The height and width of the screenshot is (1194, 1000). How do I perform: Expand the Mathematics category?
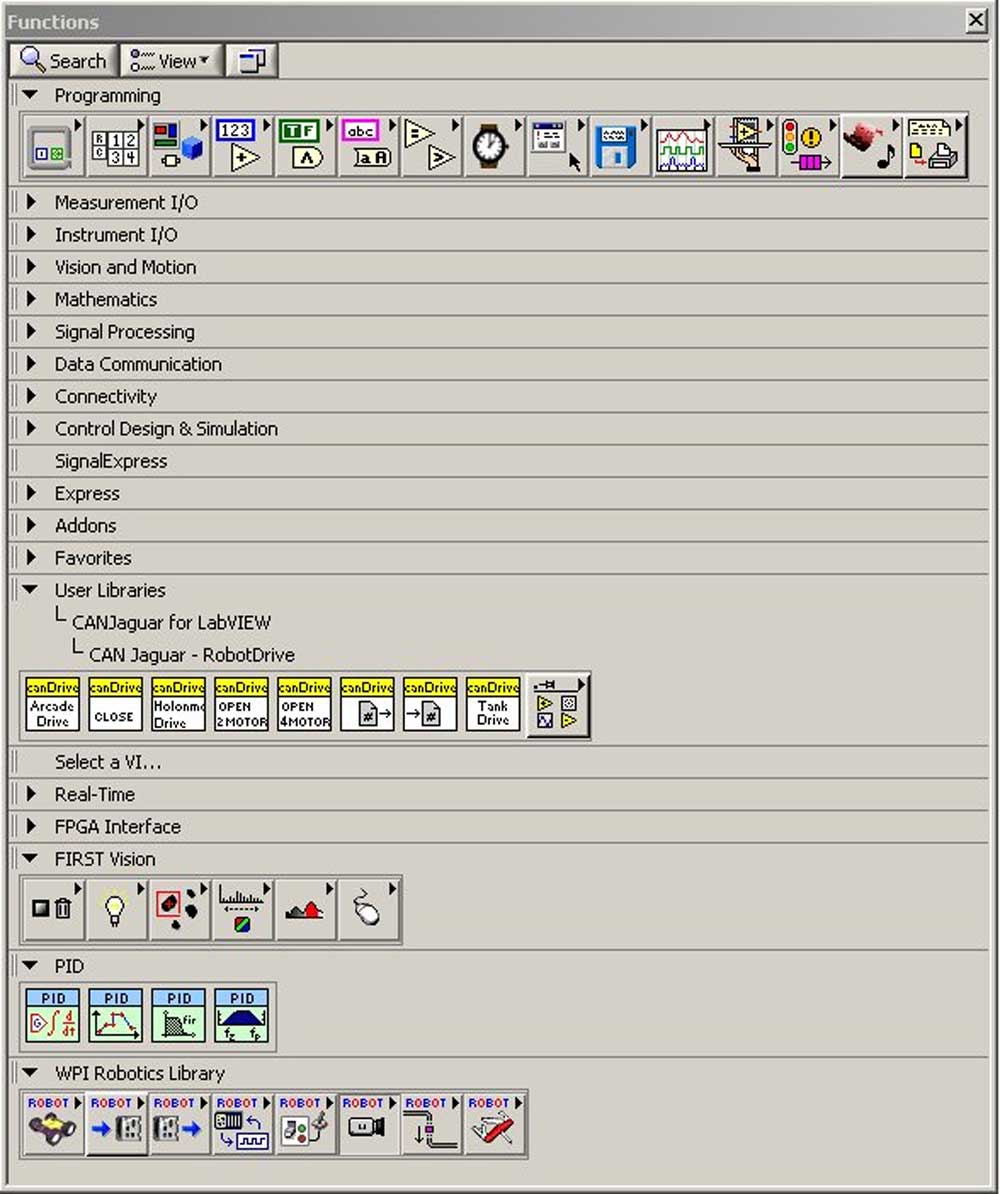pos(30,298)
